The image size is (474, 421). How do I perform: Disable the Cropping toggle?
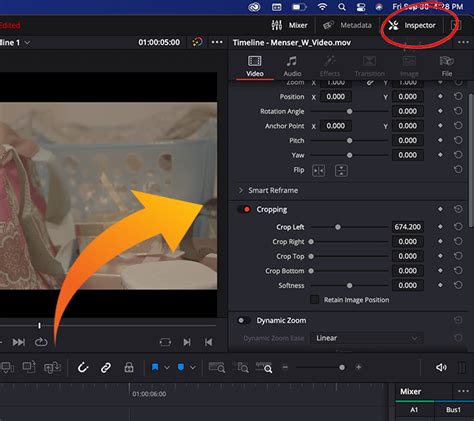coord(244,209)
